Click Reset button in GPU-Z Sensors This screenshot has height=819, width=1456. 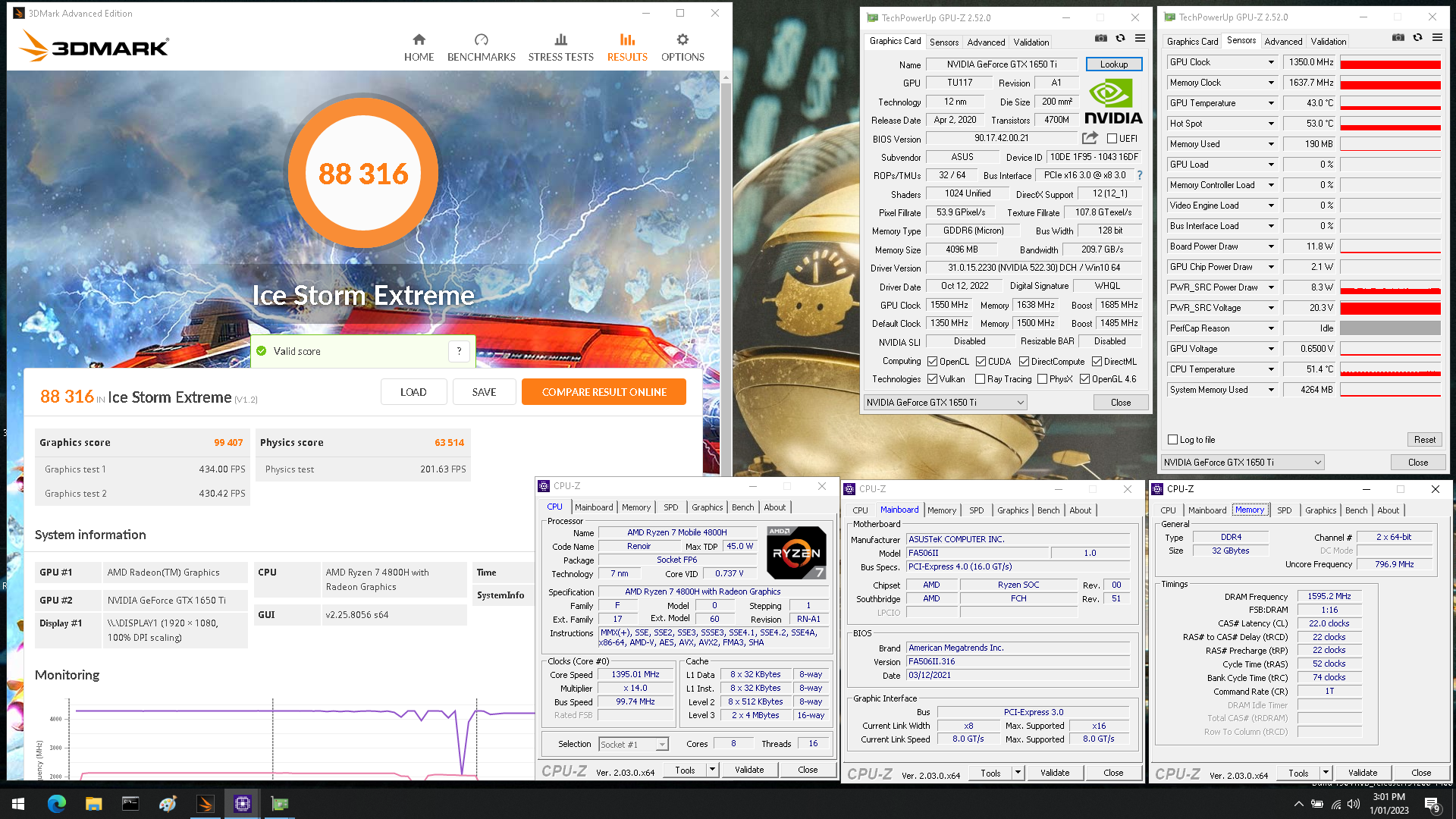point(1425,440)
